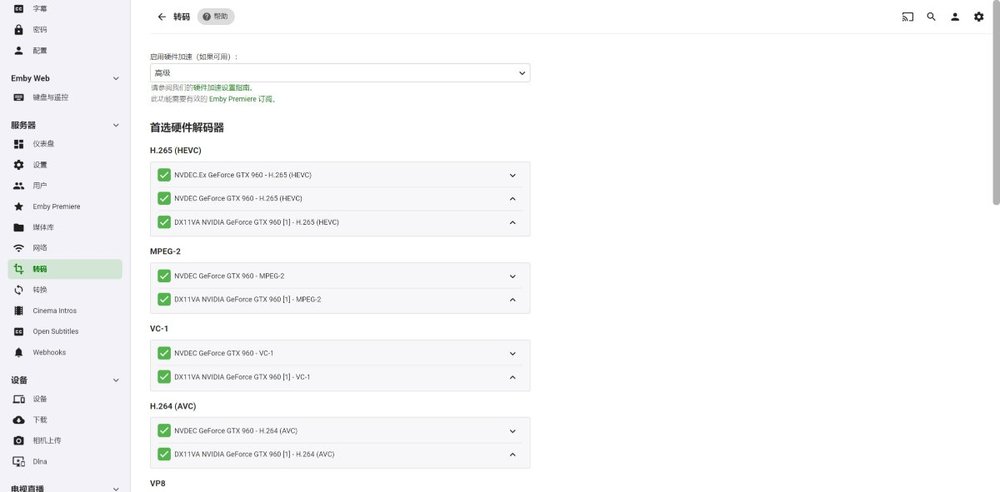Open the cast to device icon
Viewport: 1000px width, 492px height.
908,17
